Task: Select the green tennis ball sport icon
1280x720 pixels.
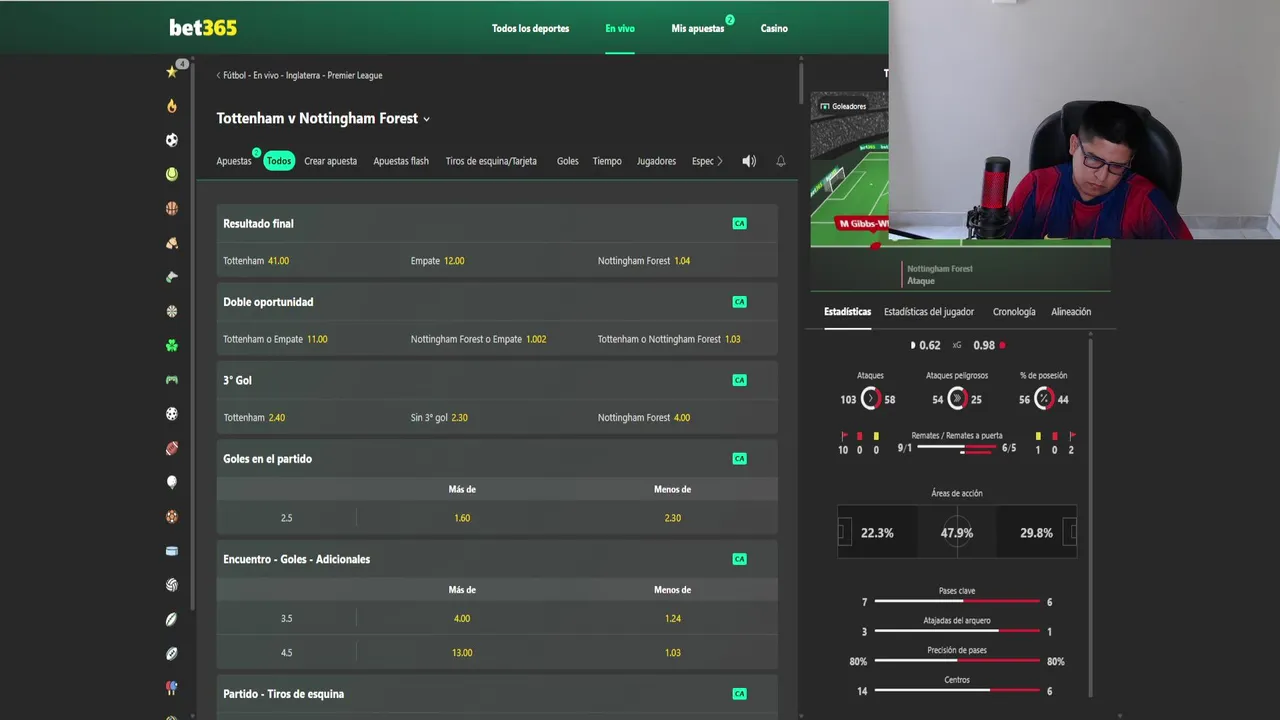Action: (172, 174)
